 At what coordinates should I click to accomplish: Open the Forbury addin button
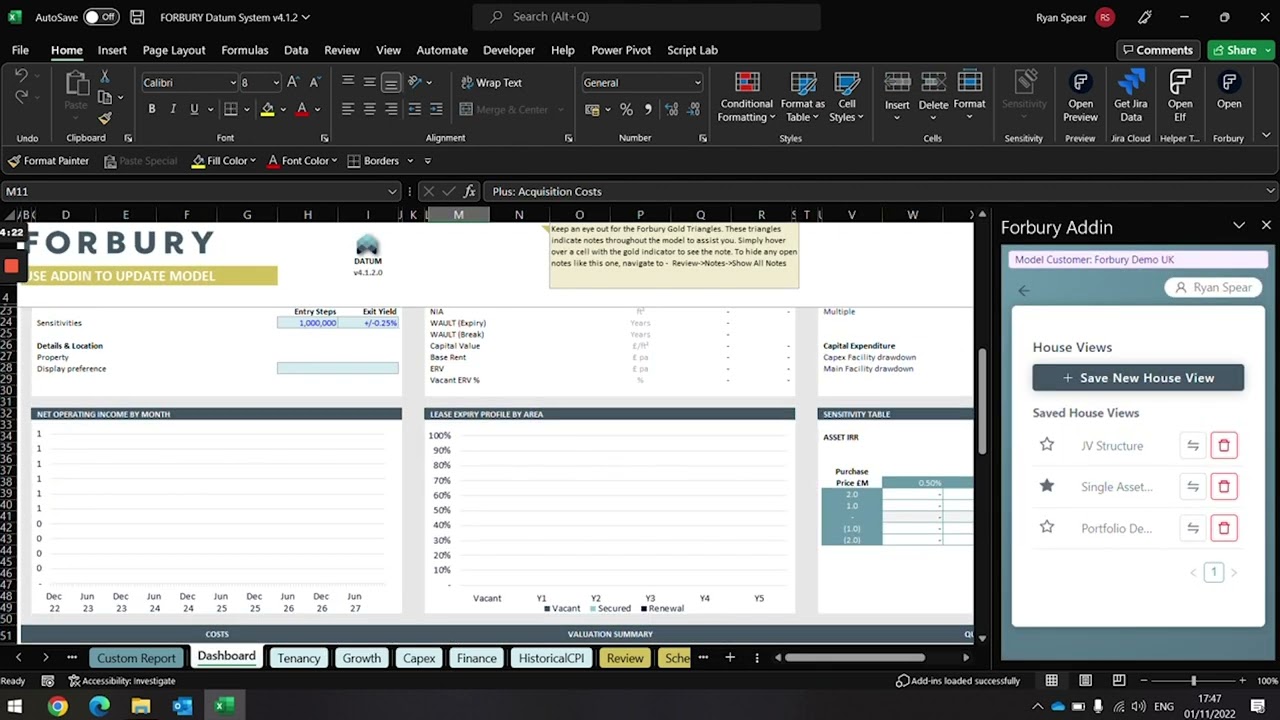(1229, 90)
